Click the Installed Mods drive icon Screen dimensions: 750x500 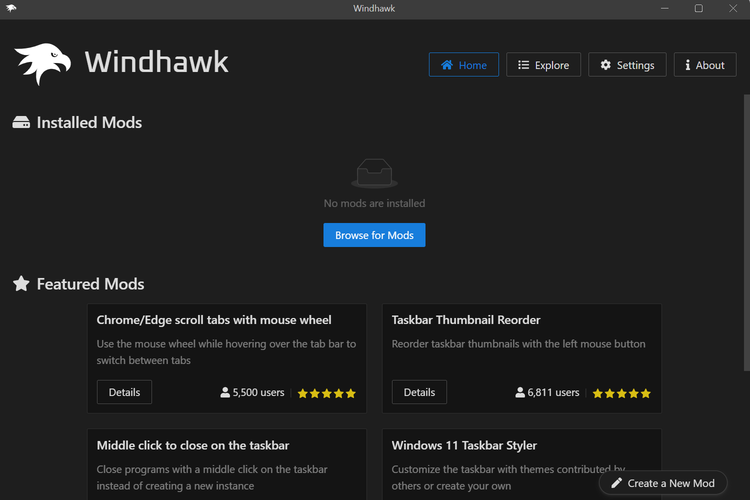coord(21,122)
